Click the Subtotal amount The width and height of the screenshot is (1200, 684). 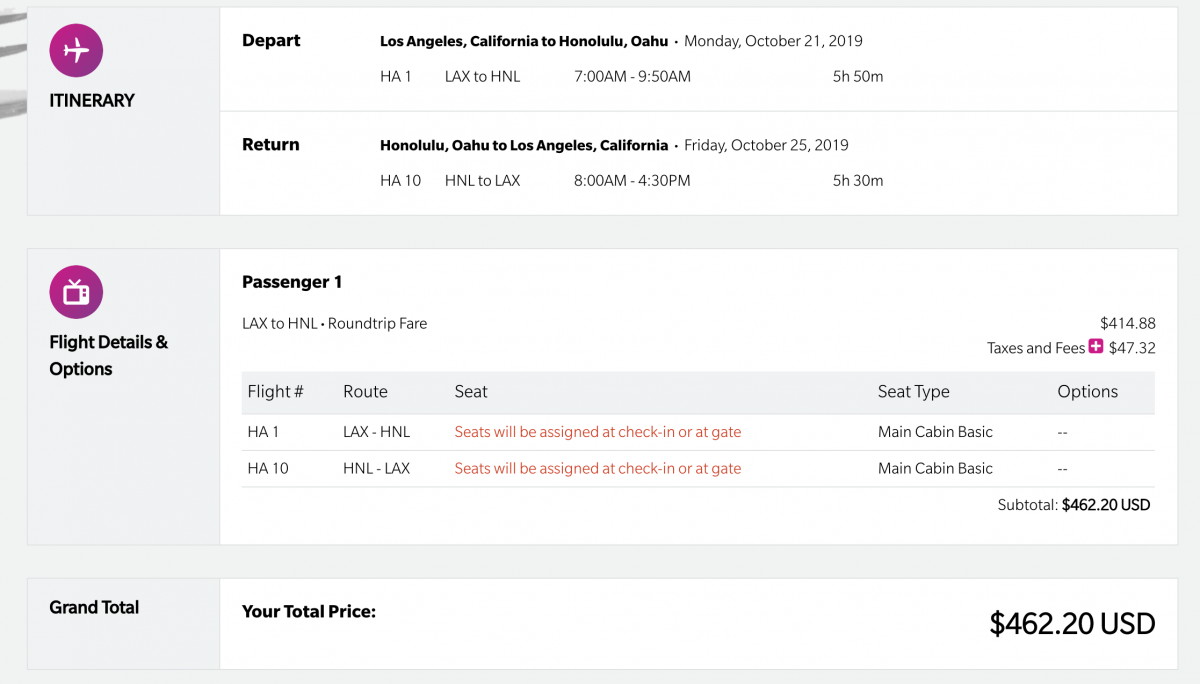tap(1105, 505)
